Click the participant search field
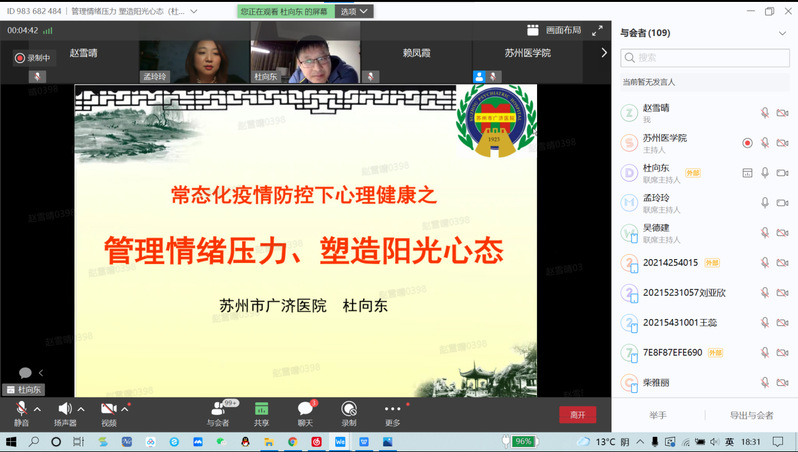This screenshot has width=798, height=452. pyautogui.click(x=705, y=57)
